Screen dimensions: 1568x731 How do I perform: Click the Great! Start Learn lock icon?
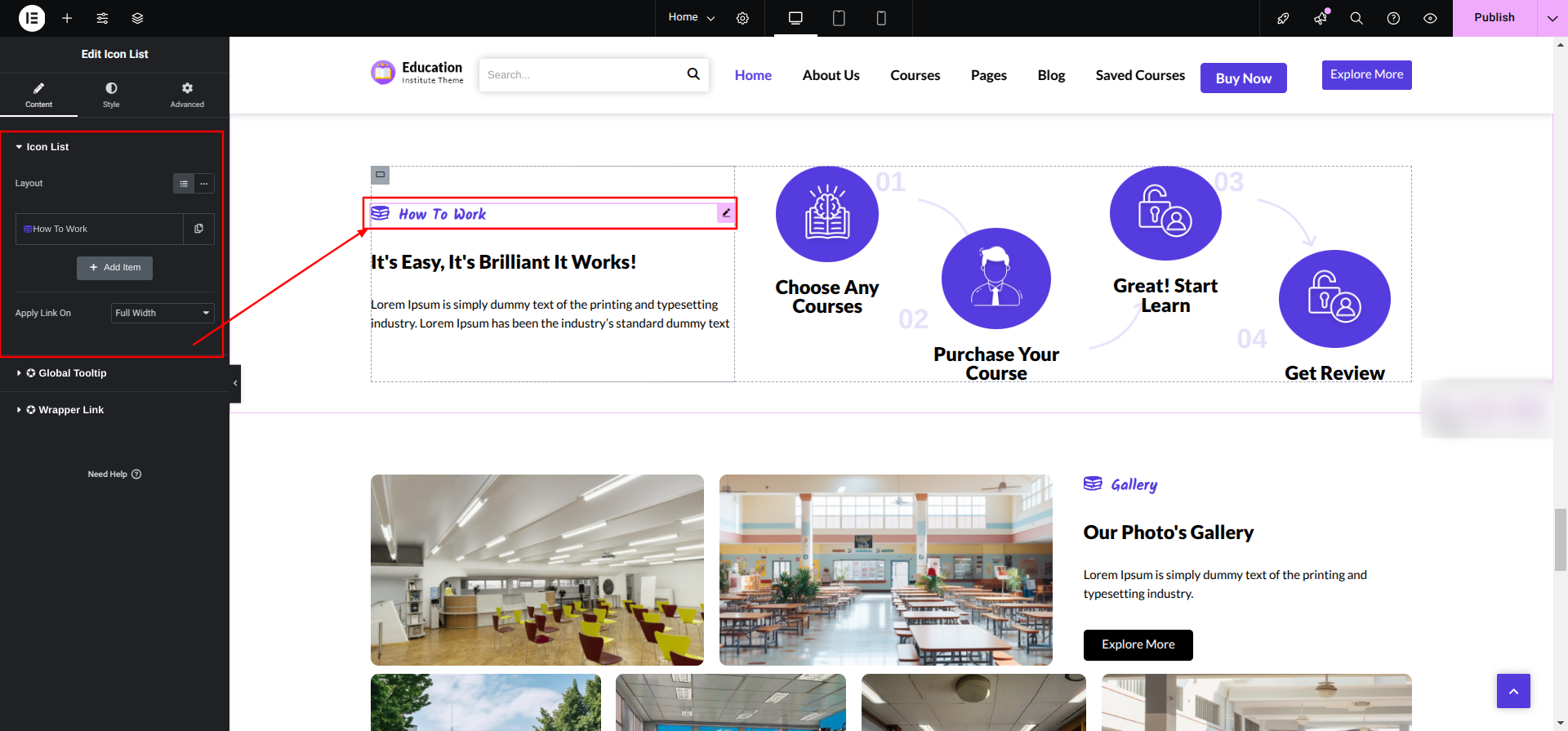pos(1165,213)
